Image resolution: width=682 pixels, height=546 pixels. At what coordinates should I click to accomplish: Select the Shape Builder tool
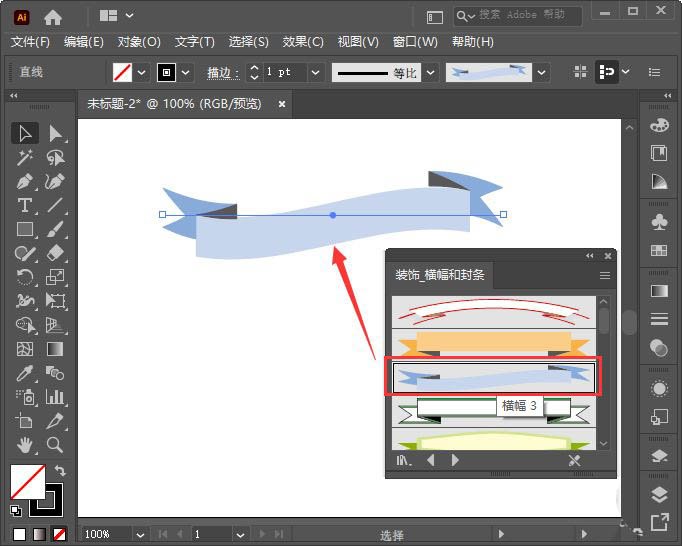(x=25, y=325)
